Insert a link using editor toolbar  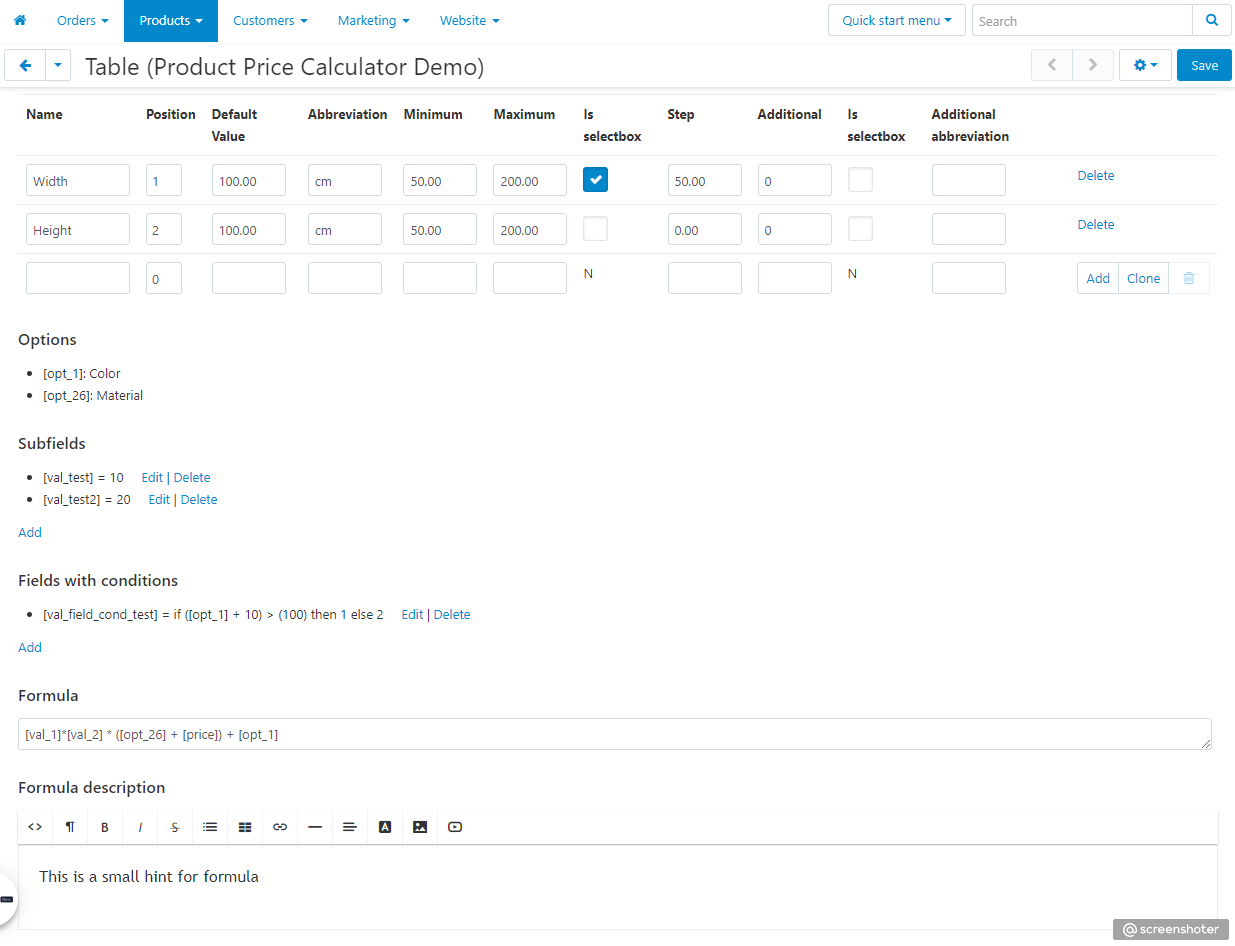[280, 827]
